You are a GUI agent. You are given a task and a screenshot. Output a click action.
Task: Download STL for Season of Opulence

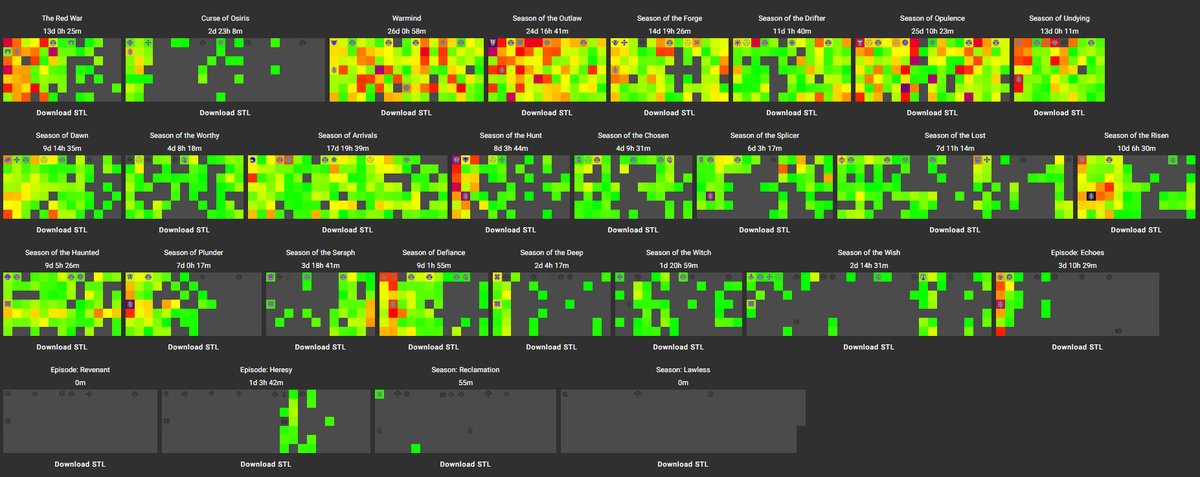pos(933,113)
